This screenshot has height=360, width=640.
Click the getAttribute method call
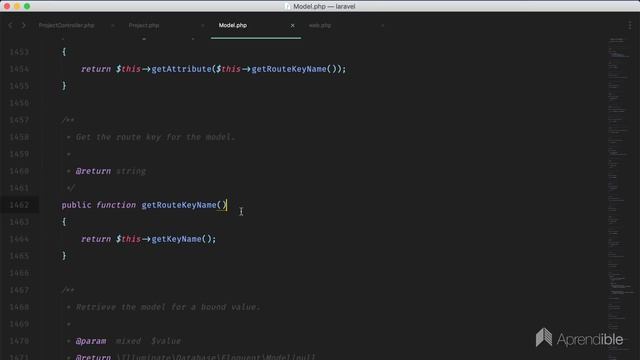point(181,69)
